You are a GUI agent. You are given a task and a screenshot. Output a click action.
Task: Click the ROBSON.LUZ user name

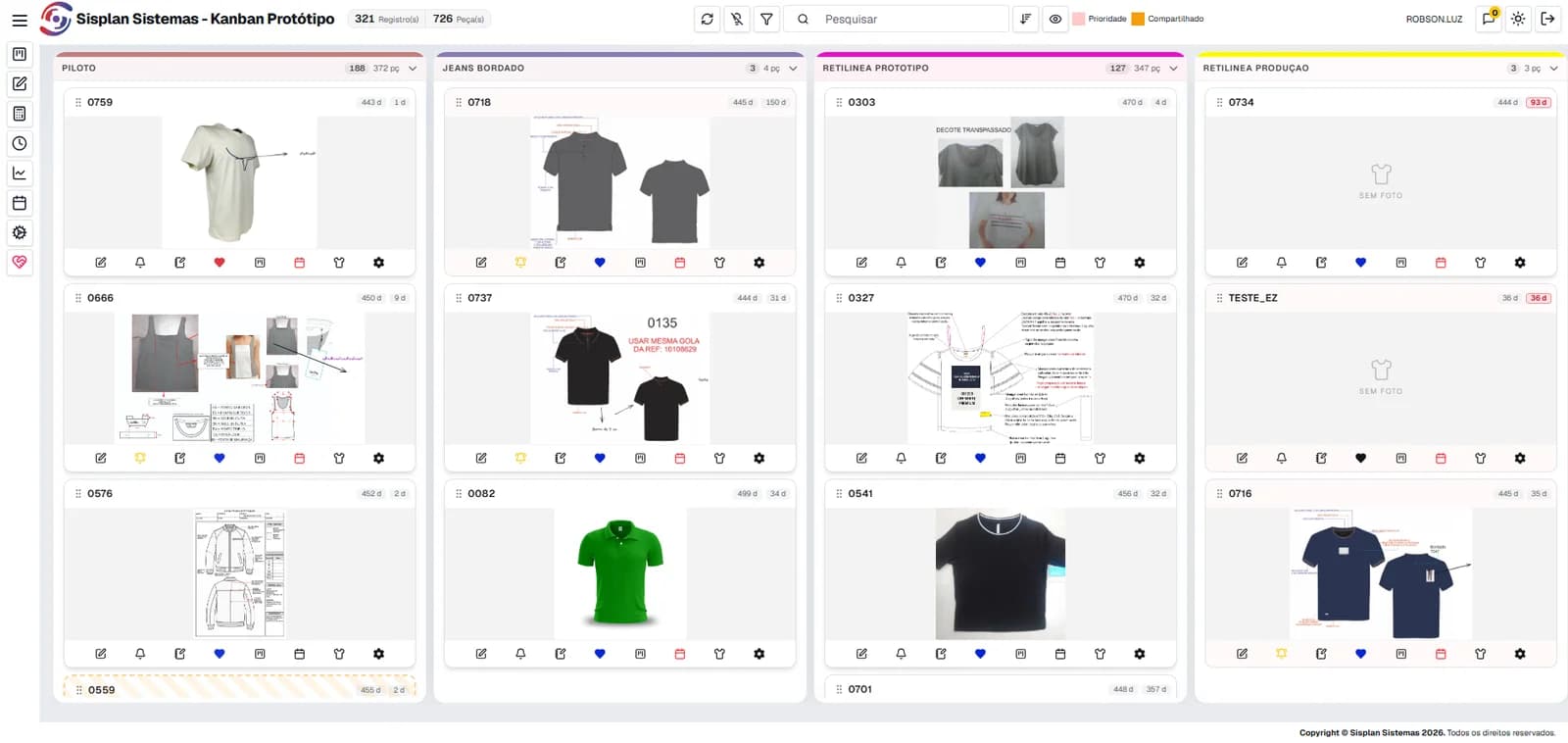1434,19
